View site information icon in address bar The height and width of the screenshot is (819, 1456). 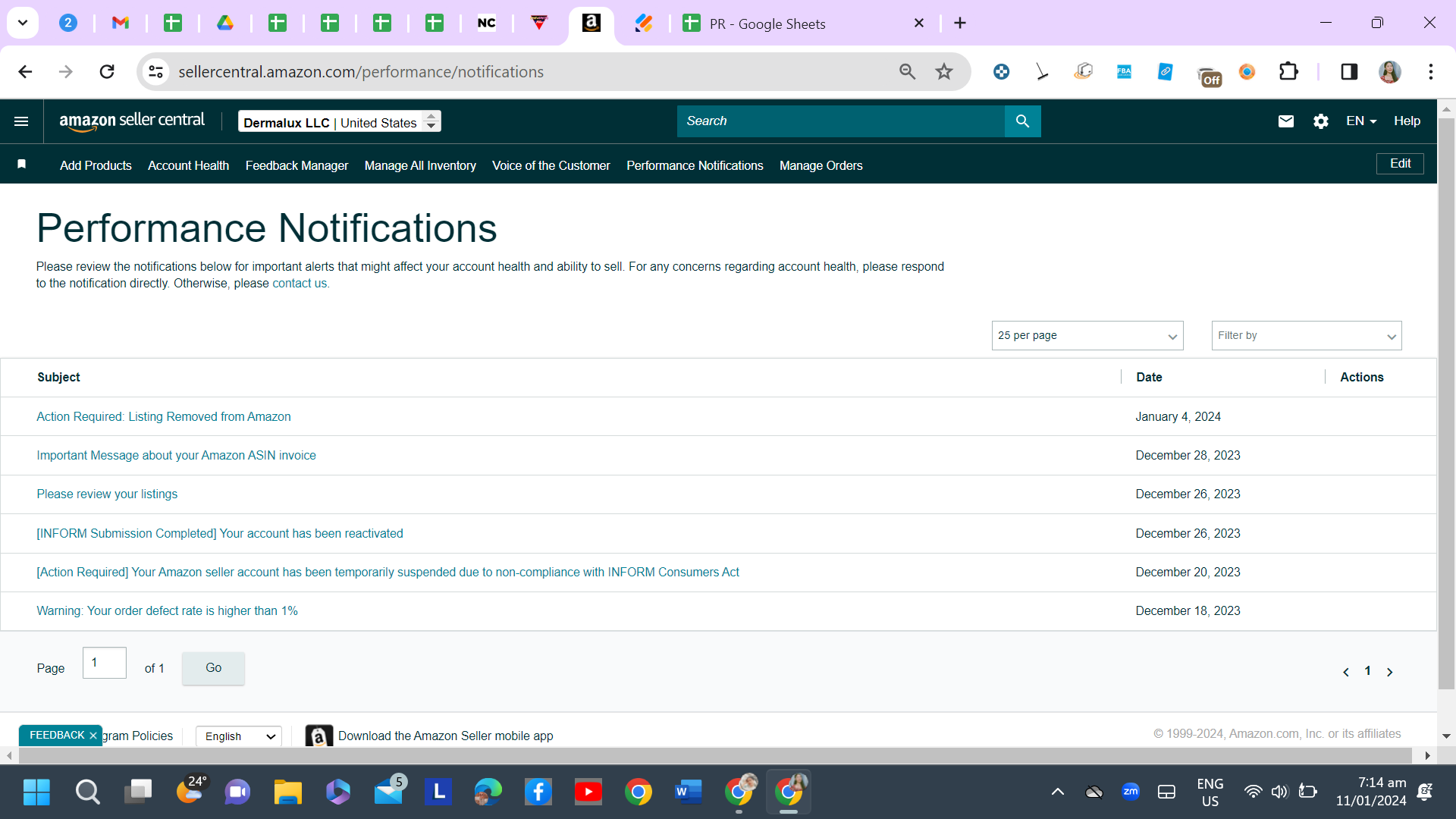[155, 71]
